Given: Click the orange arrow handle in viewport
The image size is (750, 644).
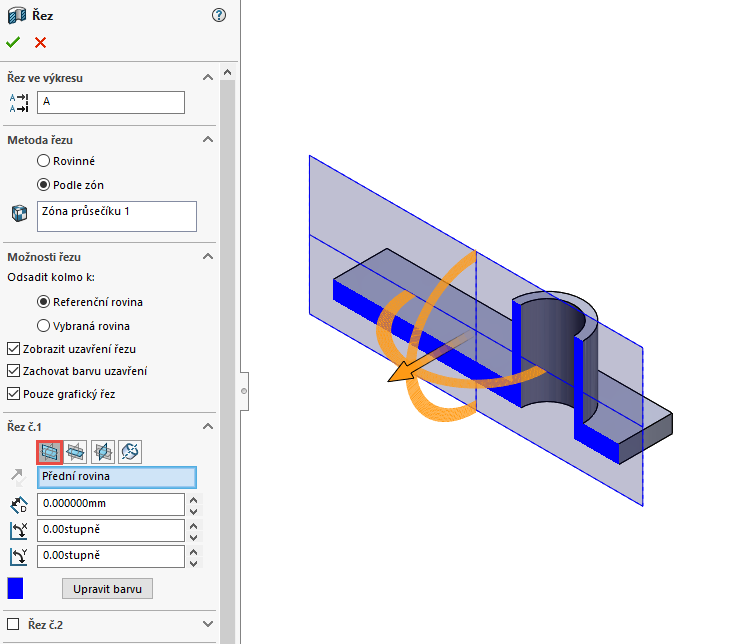Looking at the screenshot, I should [x=407, y=371].
